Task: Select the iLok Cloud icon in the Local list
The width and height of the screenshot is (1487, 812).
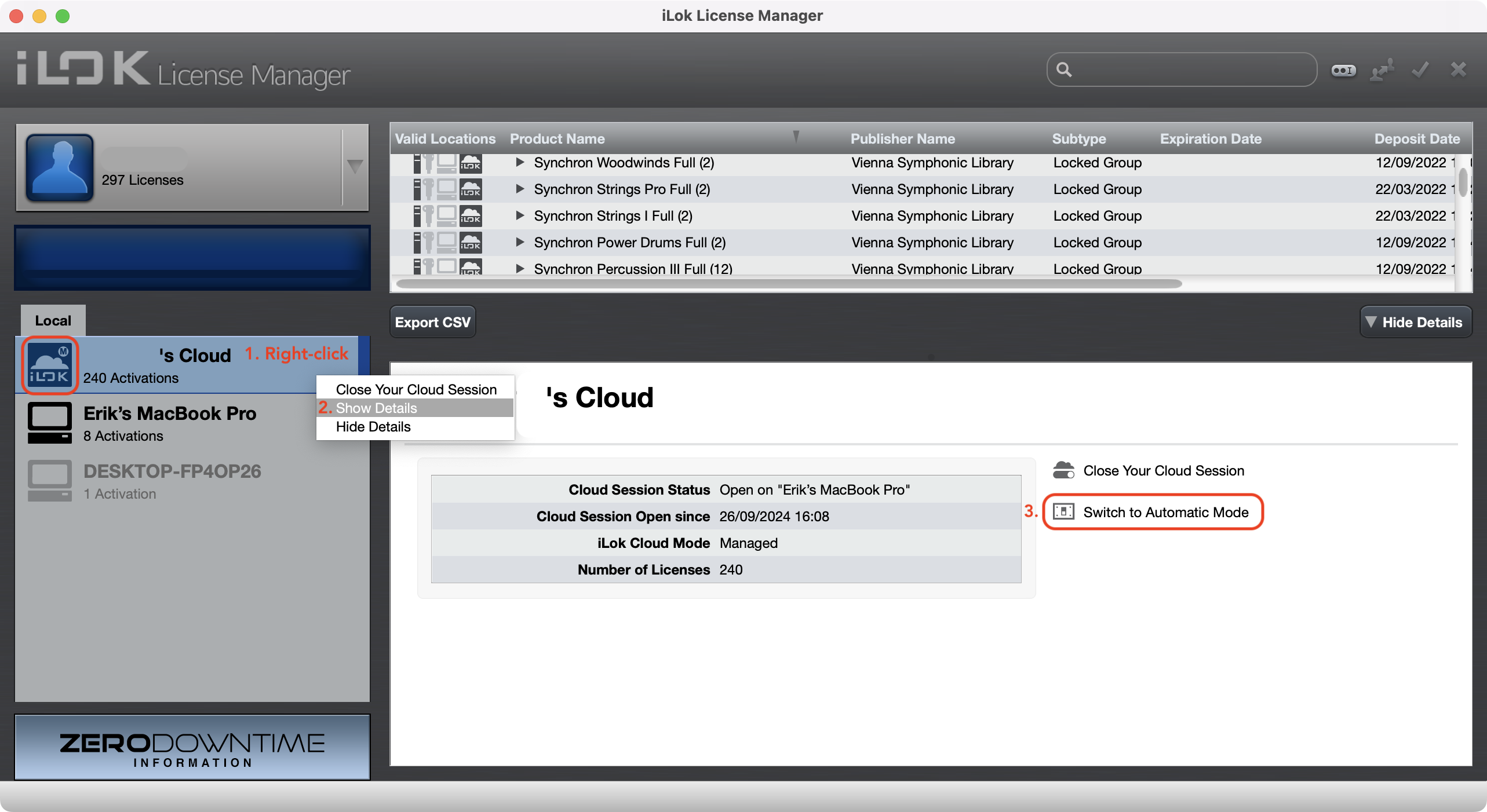Action: (x=50, y=365)
